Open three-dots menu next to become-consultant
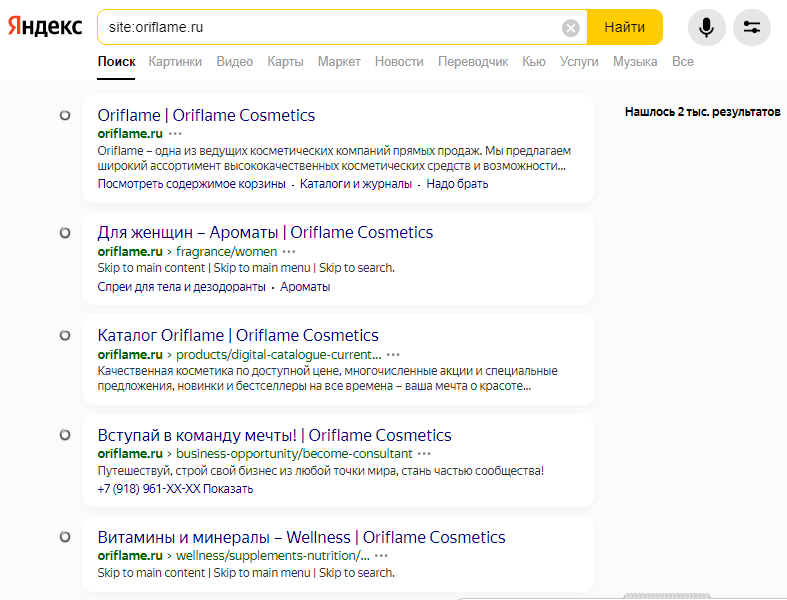The image size is (787, 600). (424, 454)
